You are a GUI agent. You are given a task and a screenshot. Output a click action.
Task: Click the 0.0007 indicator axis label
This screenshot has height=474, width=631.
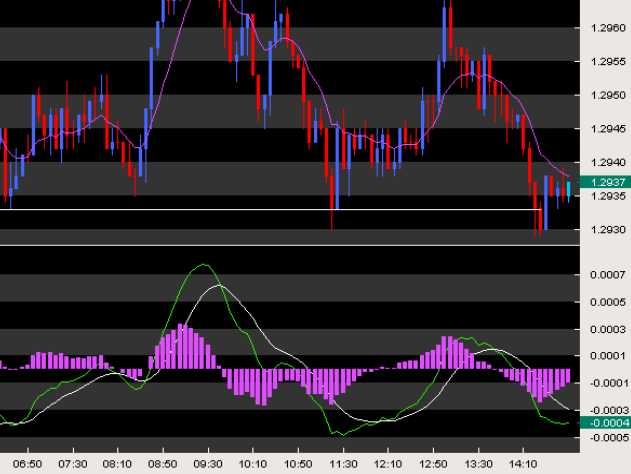[x=608, y=275]
